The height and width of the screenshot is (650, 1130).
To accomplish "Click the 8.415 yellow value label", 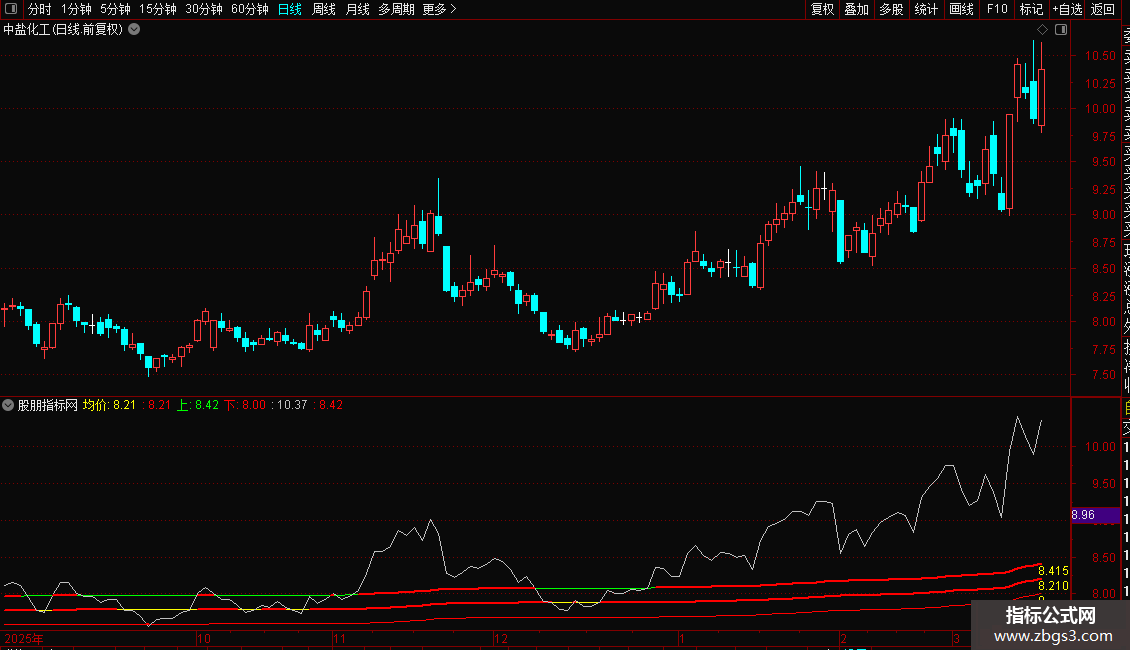I will point(1053,571).
